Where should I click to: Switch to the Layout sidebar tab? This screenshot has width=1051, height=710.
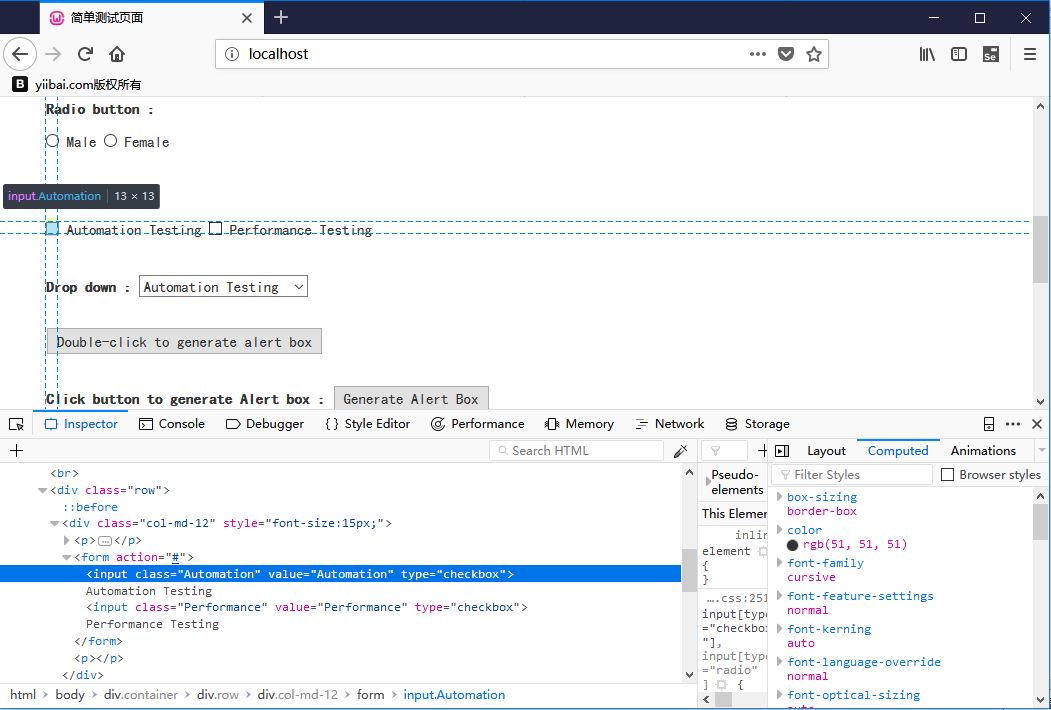826,451
